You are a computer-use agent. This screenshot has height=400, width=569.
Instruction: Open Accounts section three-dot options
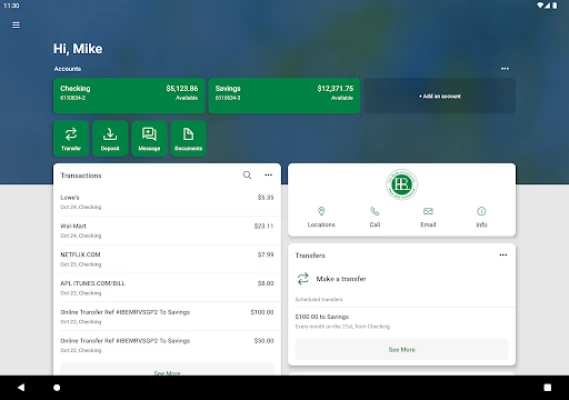click(505, 69)
